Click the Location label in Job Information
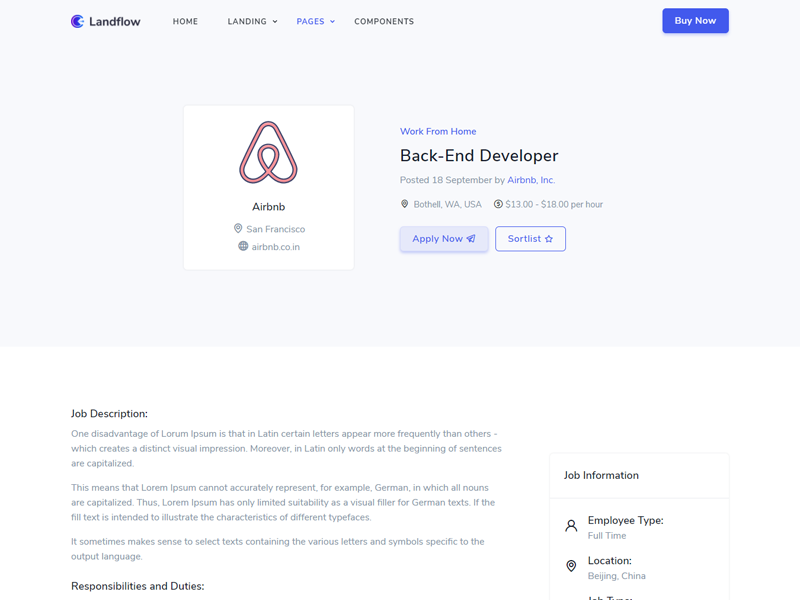The image size is (800, 600). [x=610, y=561]
